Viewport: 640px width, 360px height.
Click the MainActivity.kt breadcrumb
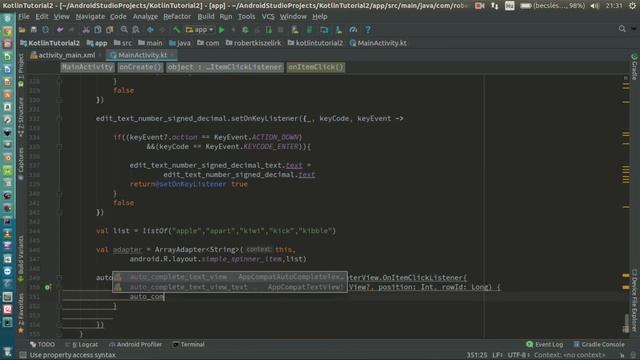point(378,43)
